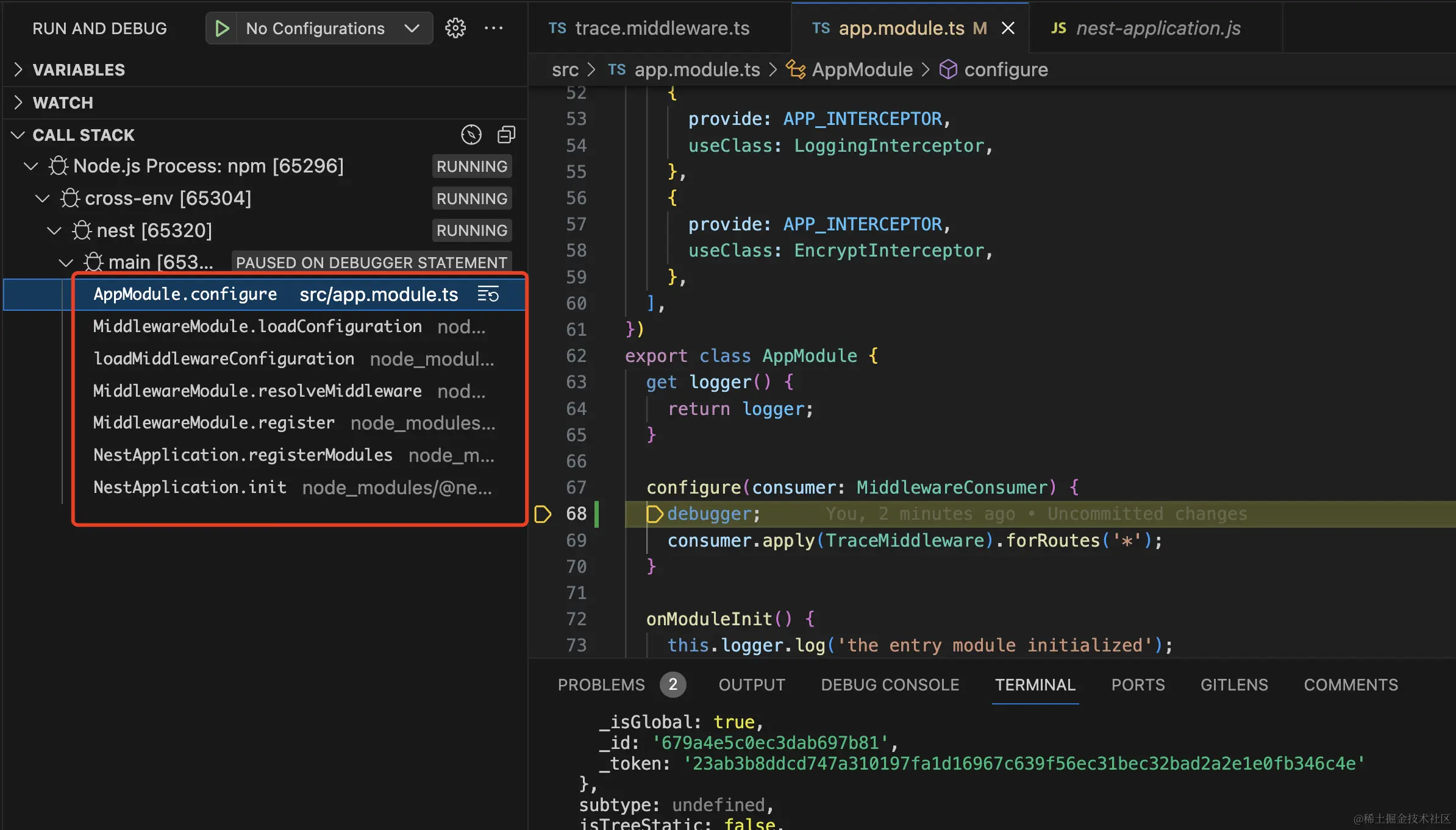Click the AppModule class icon in breadcrumb
This screenshot has width=1456, height=830.
[795, 69]
